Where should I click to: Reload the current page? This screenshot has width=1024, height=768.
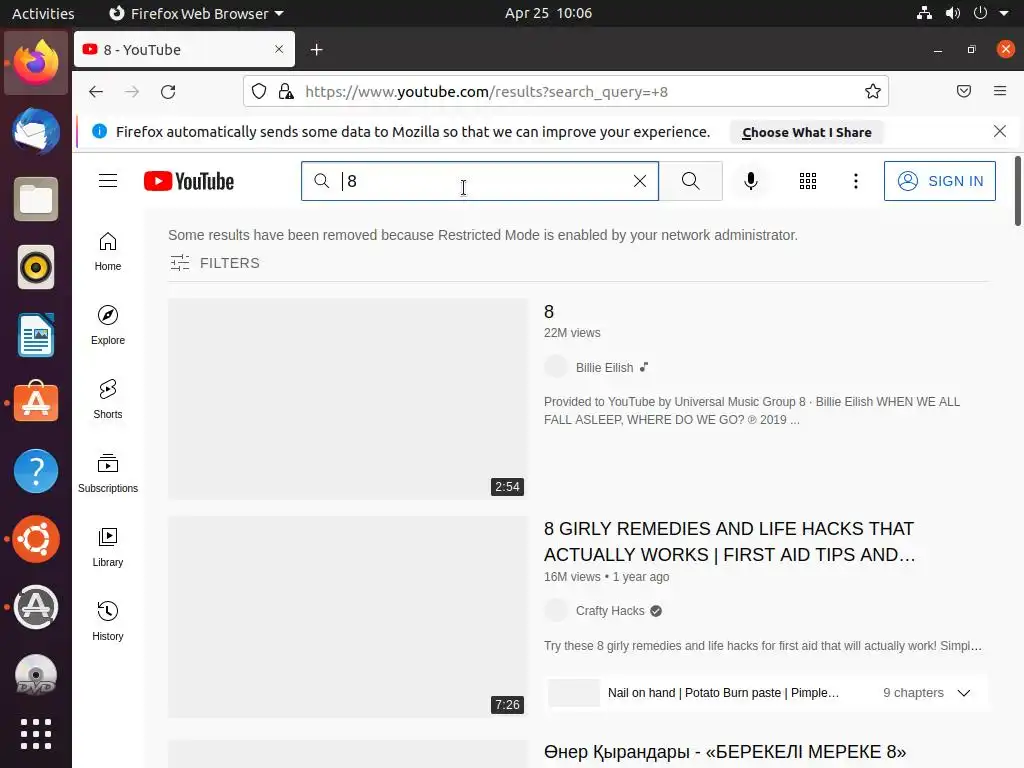[x=168, y=91]
